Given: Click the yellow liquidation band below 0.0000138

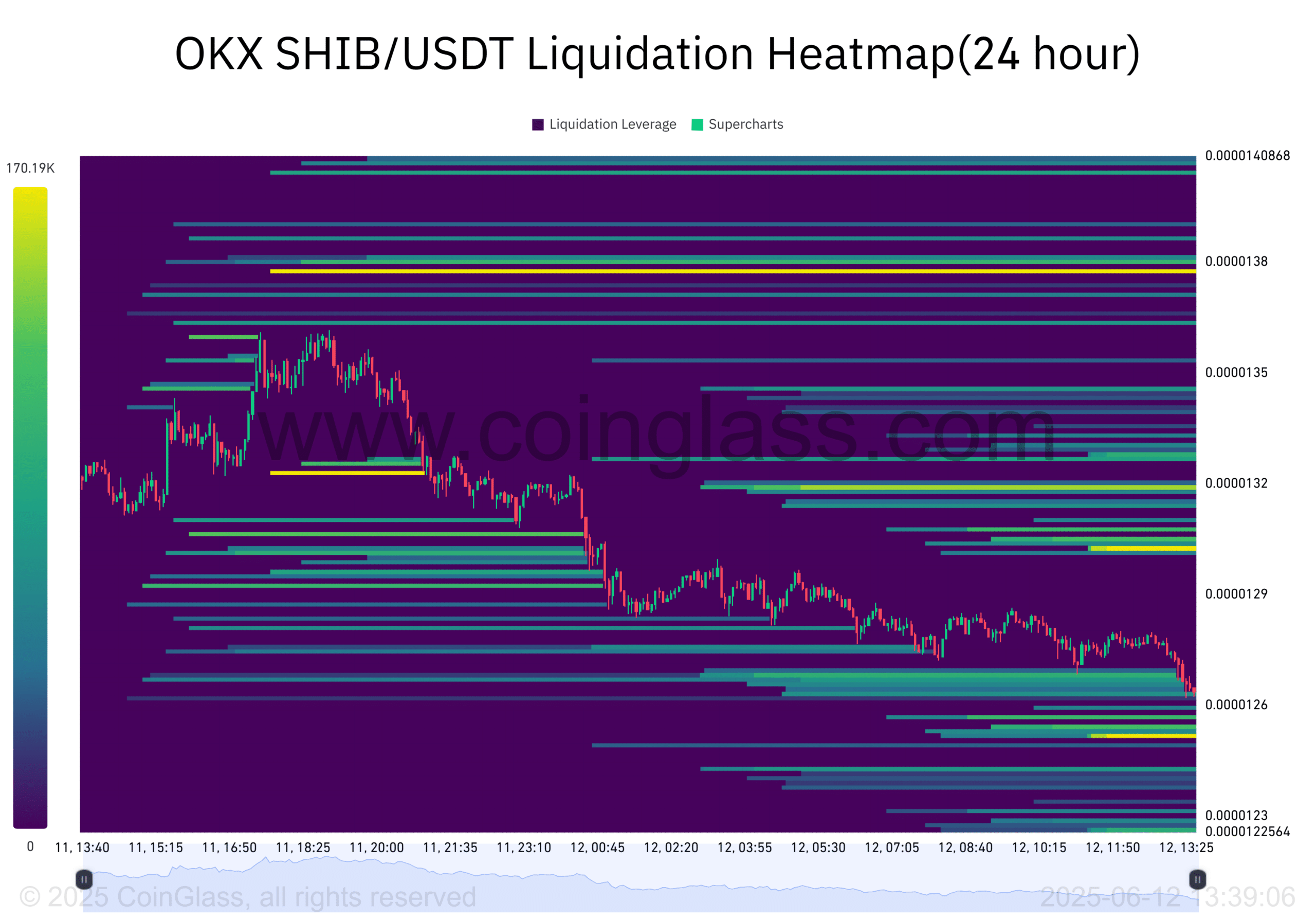Looking at the screenshot, I should (x=734, y=271).
